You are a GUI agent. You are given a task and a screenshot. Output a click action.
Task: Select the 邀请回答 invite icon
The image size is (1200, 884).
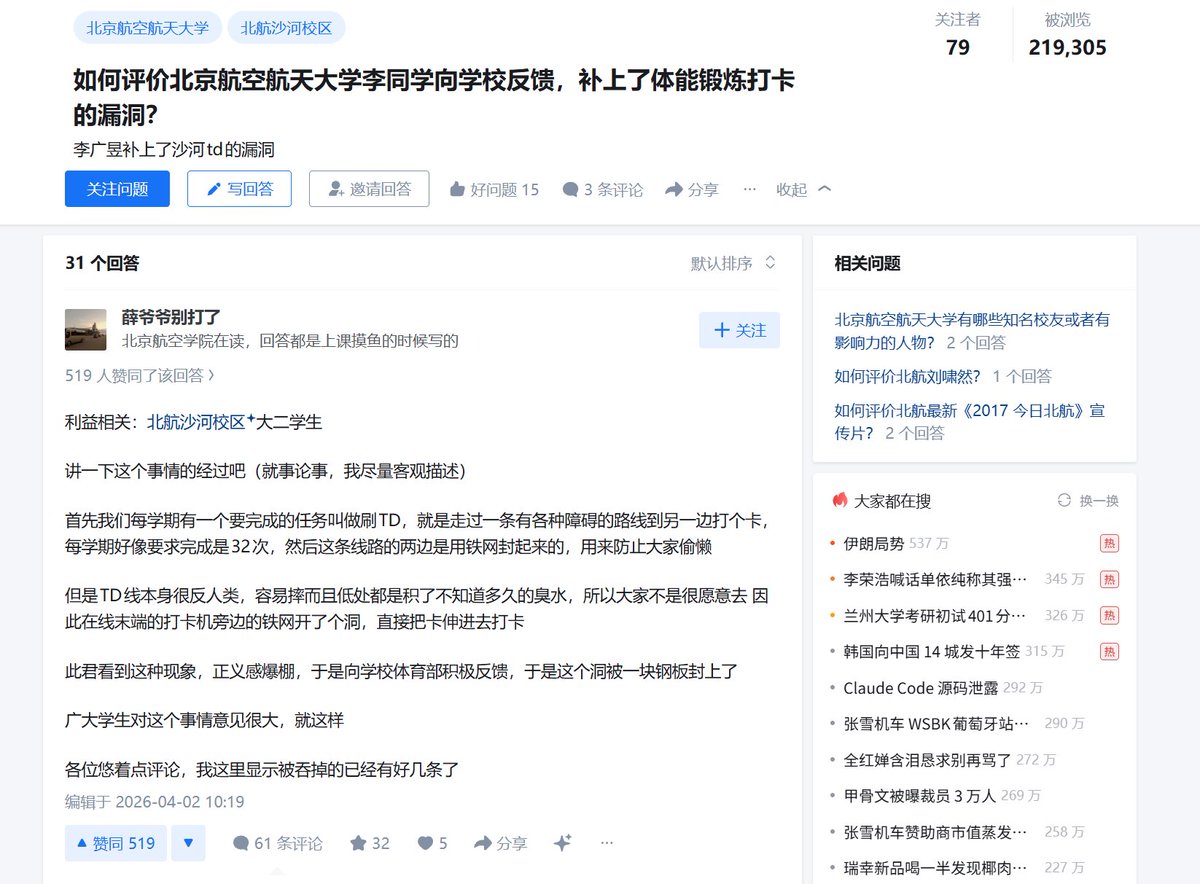click(x=336, y=190)
